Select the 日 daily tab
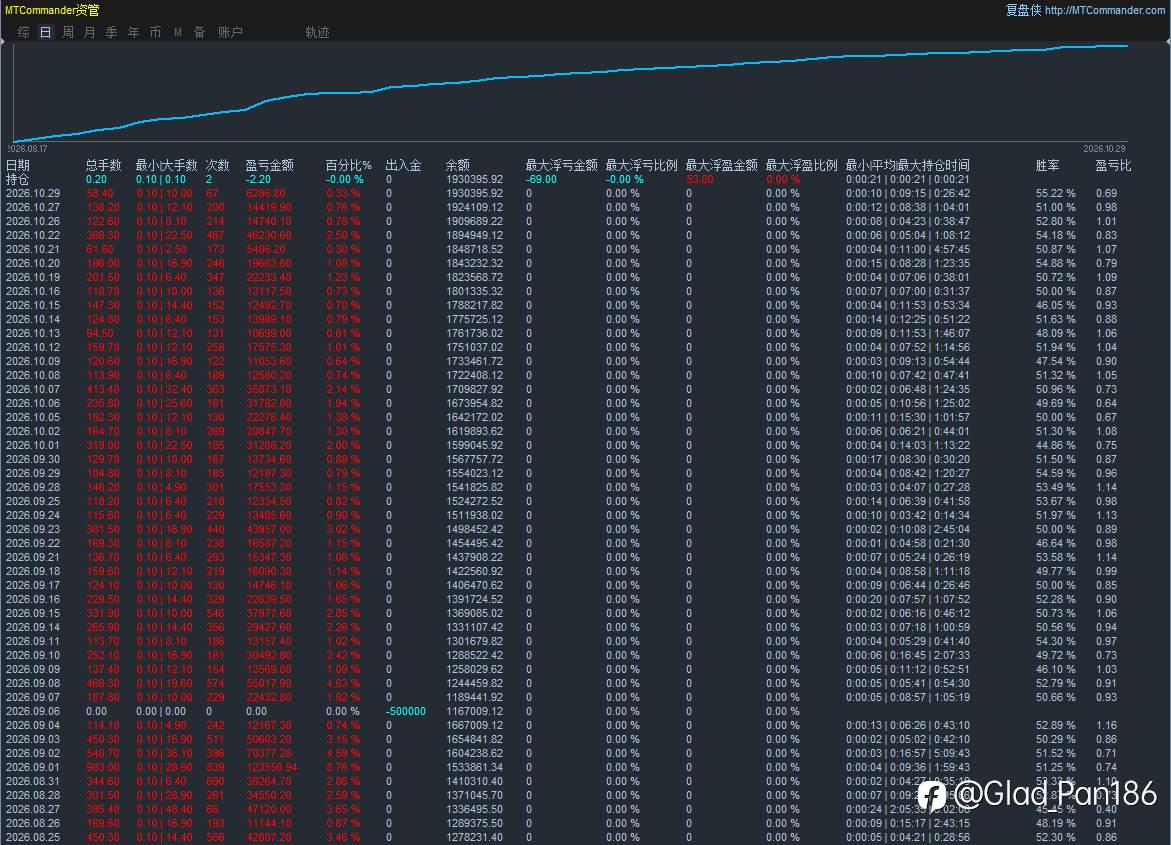Screen dimensions: 1171x845 pyautogui.click(x=46, y=32)
